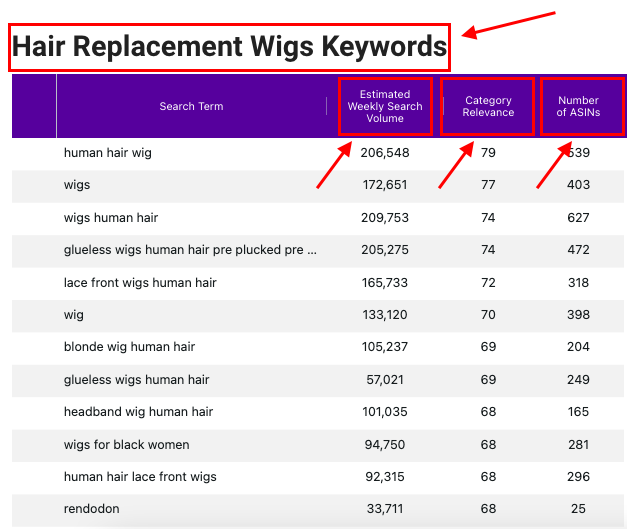The image size is (627, 529).
Task: Choose 'wigs for black women' term
Action: pyautogui.click(x=126, y=445)
